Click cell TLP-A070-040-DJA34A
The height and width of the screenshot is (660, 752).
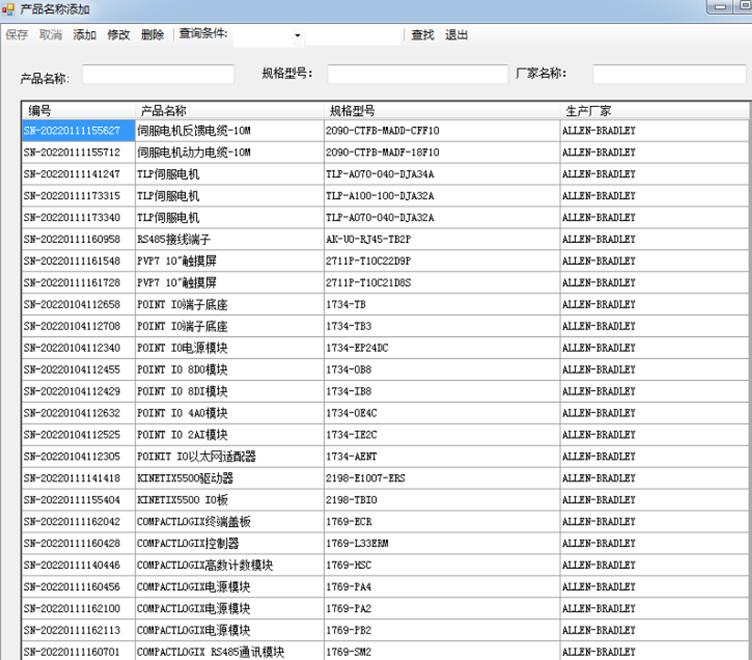(x=442, y=174)
